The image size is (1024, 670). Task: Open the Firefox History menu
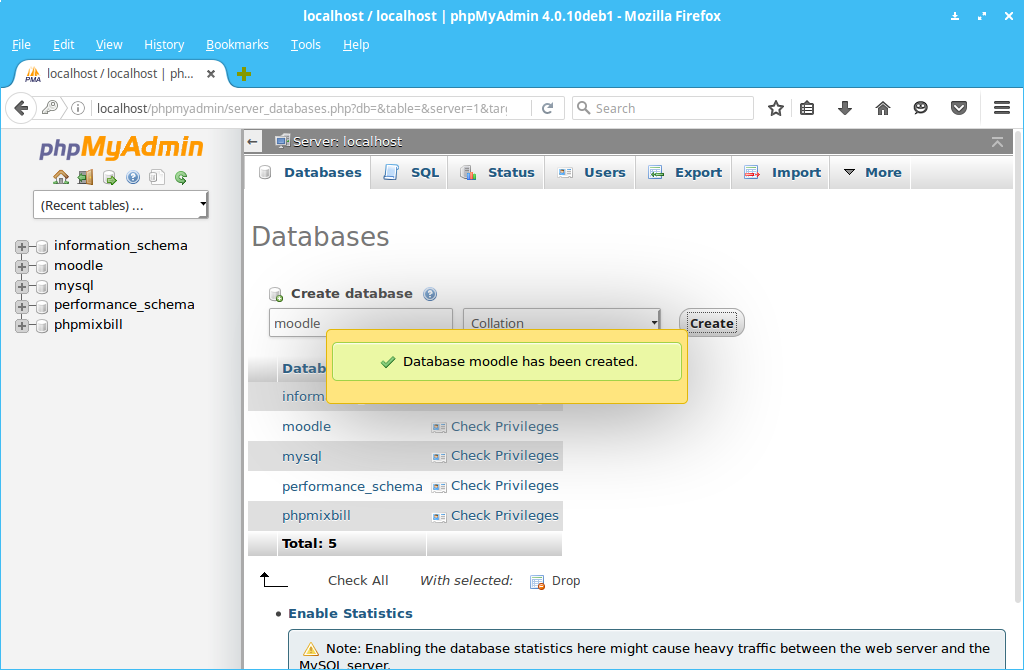click(164, 44)
